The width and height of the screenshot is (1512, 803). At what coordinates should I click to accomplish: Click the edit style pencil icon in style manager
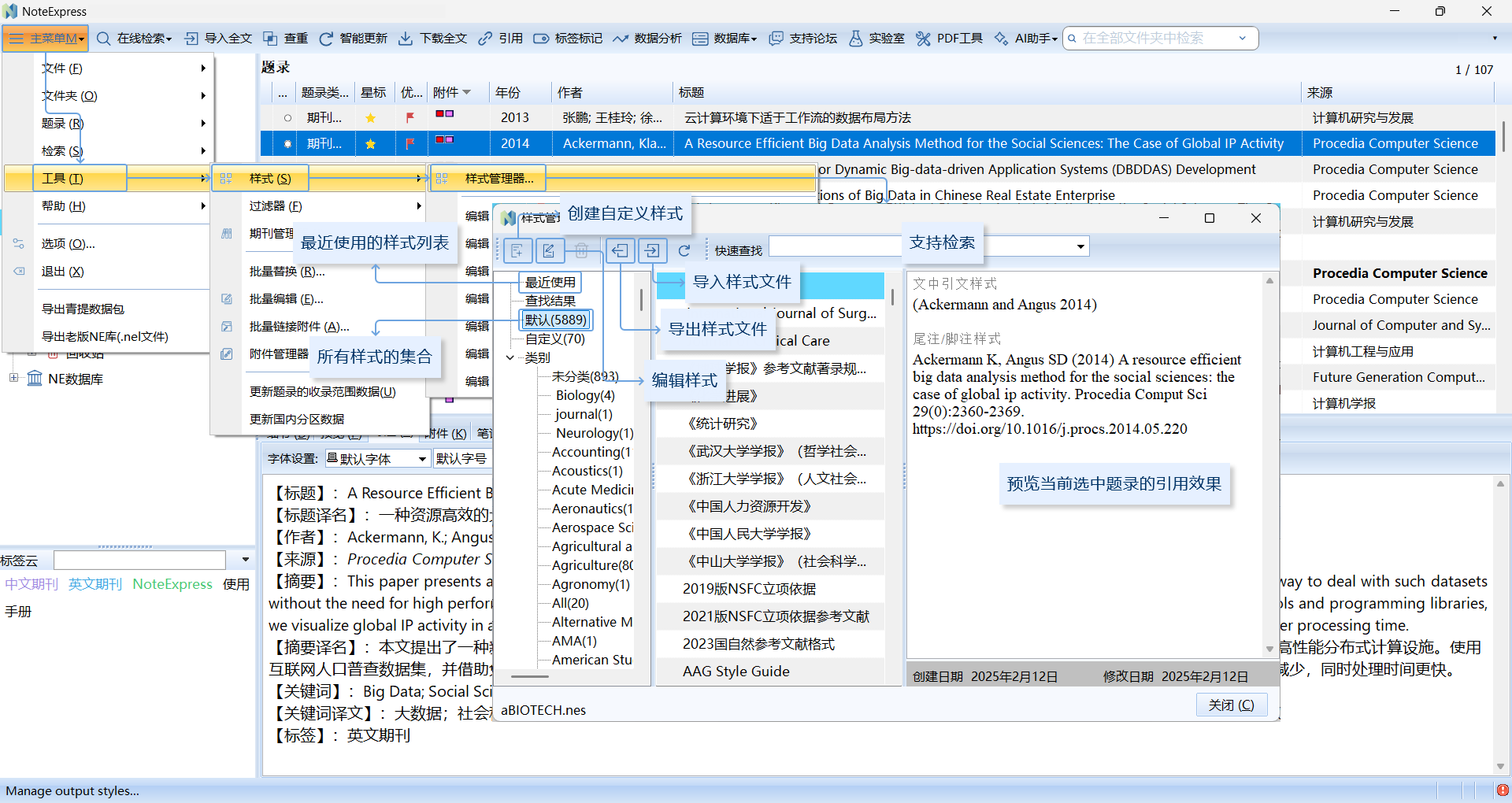click(549, 251)
